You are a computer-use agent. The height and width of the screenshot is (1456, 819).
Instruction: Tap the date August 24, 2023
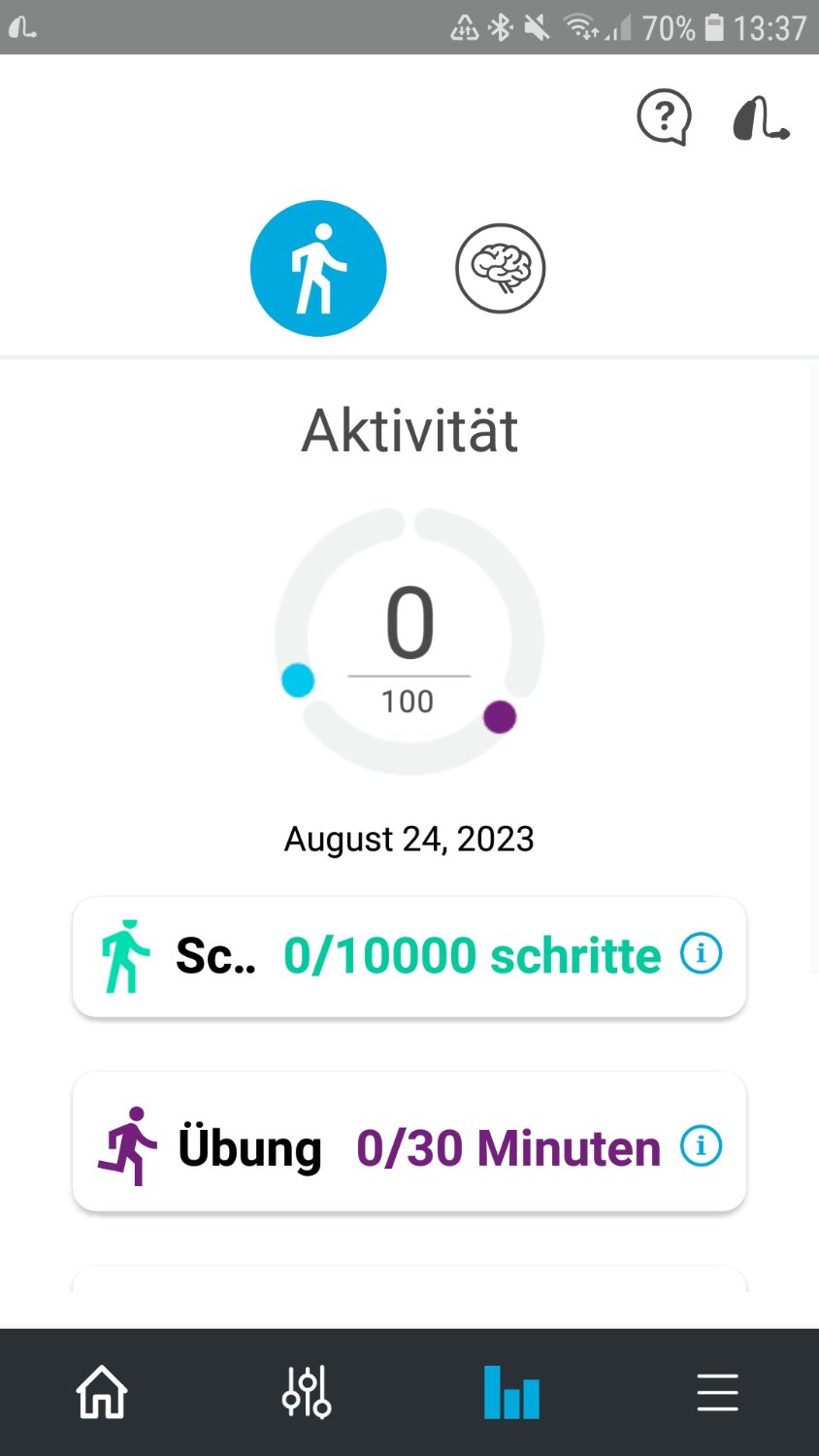[x=409, y=839]
